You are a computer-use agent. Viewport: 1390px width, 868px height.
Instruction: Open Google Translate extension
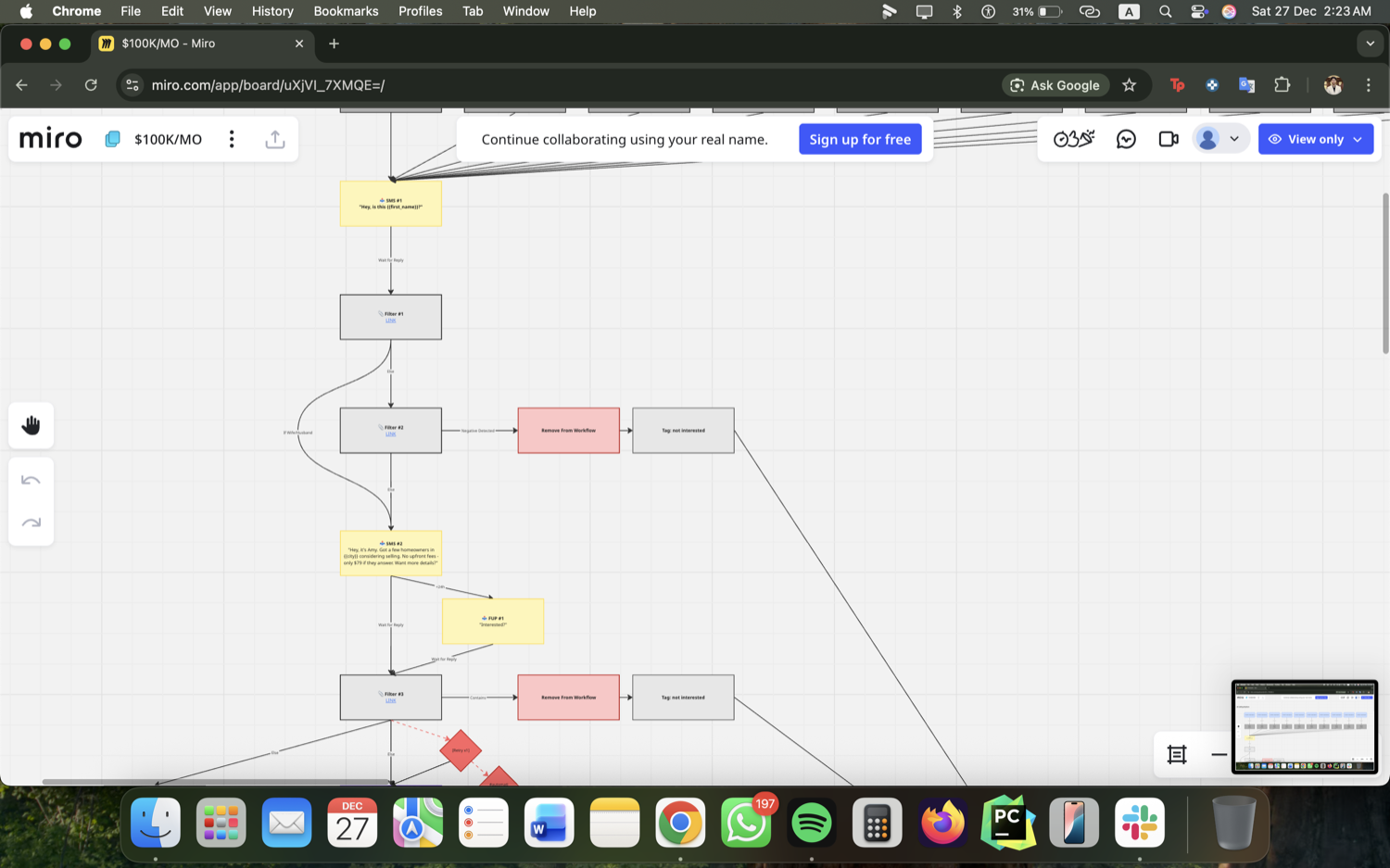1247,85
